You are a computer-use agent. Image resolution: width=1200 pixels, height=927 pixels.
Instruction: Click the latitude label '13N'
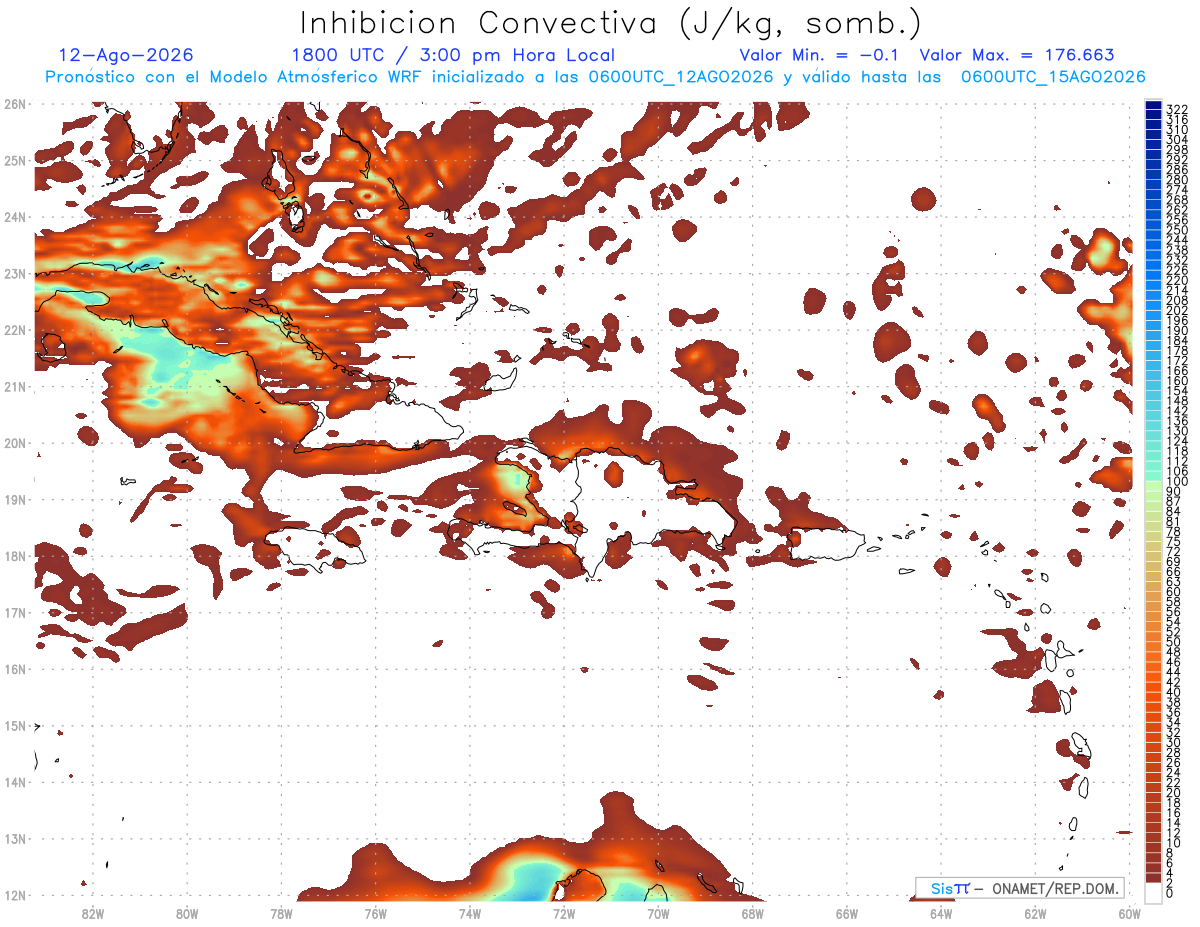pos(15,839)
